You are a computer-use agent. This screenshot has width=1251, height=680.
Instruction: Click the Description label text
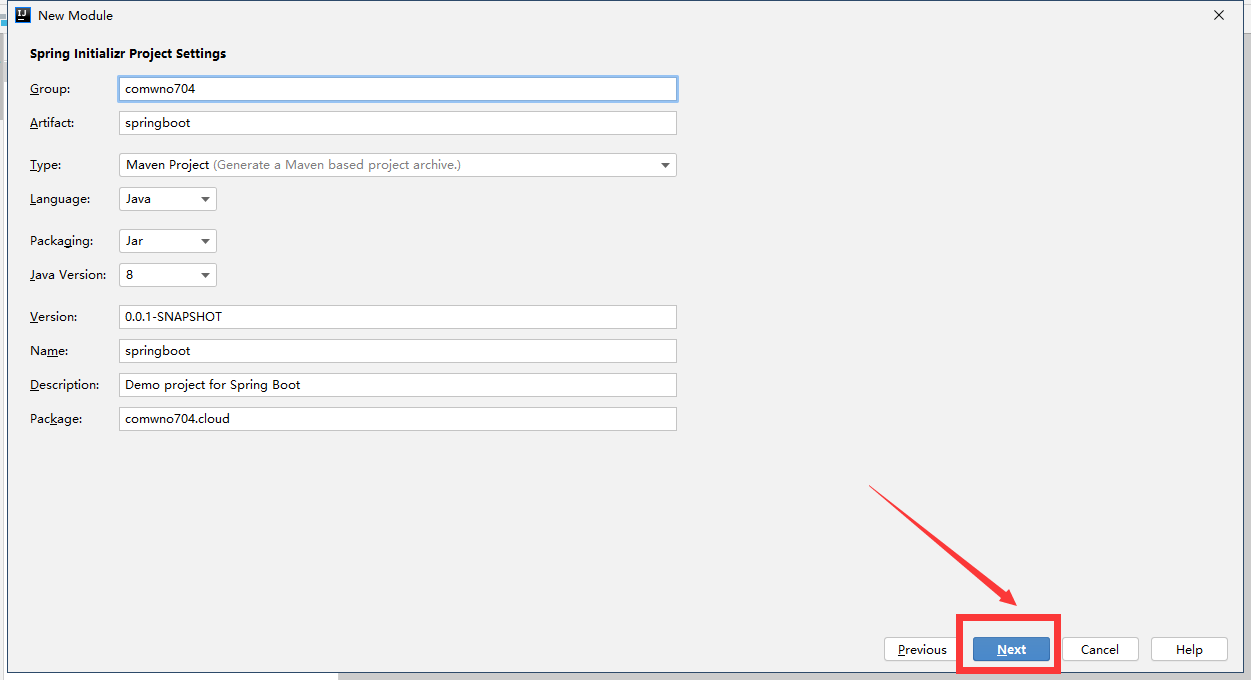[64, 385]
